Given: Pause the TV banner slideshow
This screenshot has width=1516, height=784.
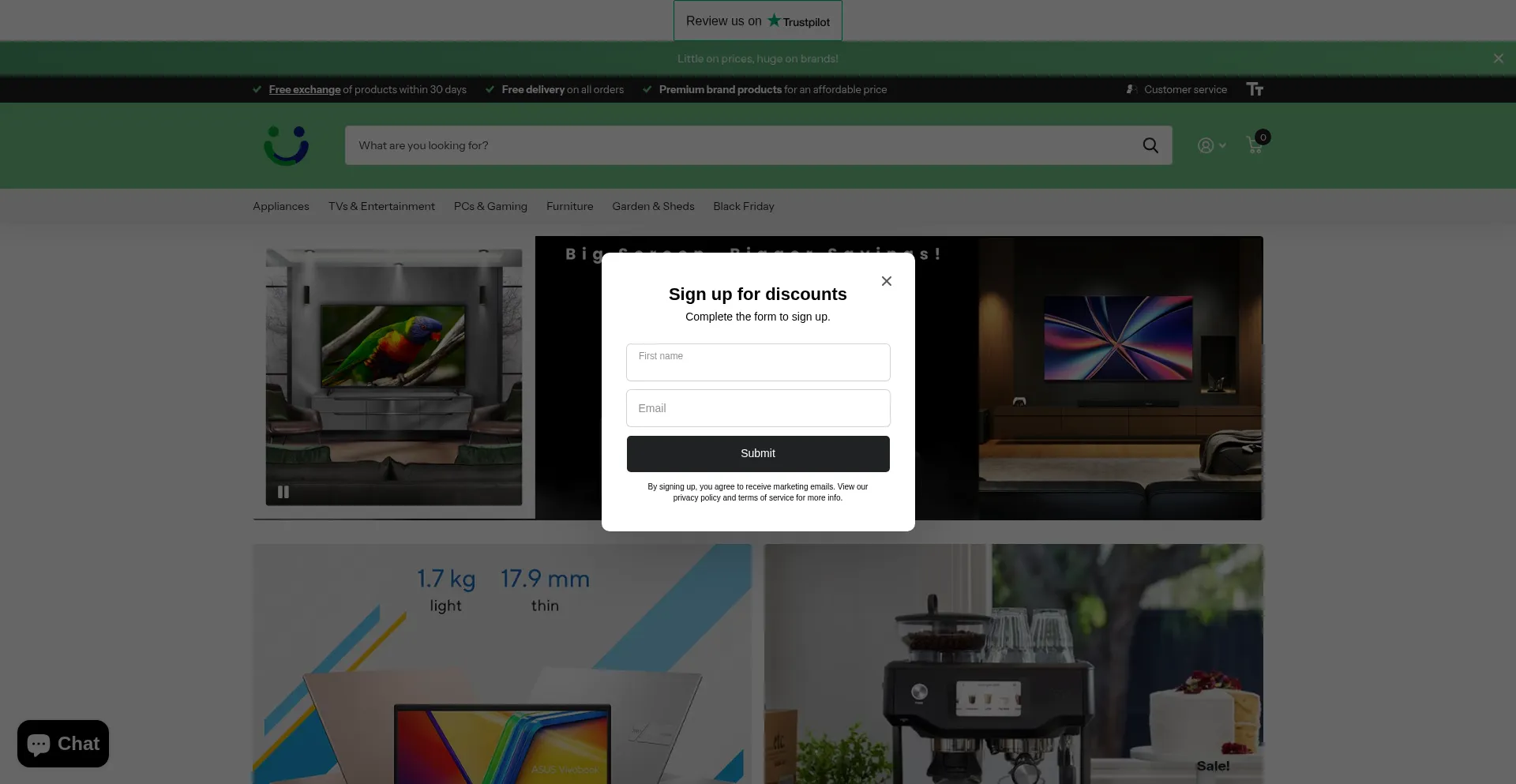Looking at the screenshot, I should tap(283, 492).
